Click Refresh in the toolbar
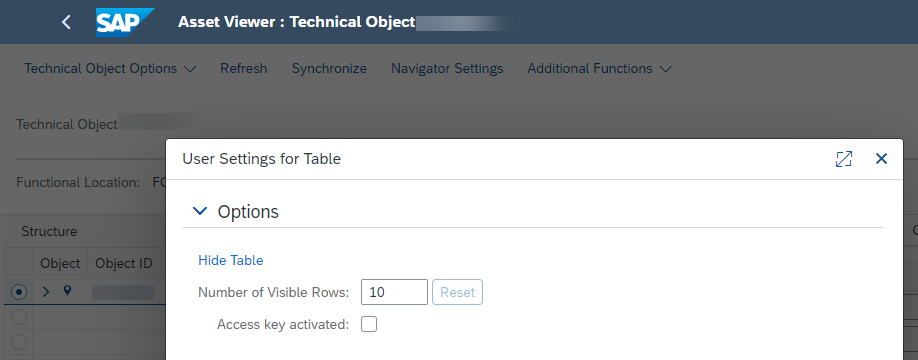Screen dimensions: 918x360 click(244, 68)
